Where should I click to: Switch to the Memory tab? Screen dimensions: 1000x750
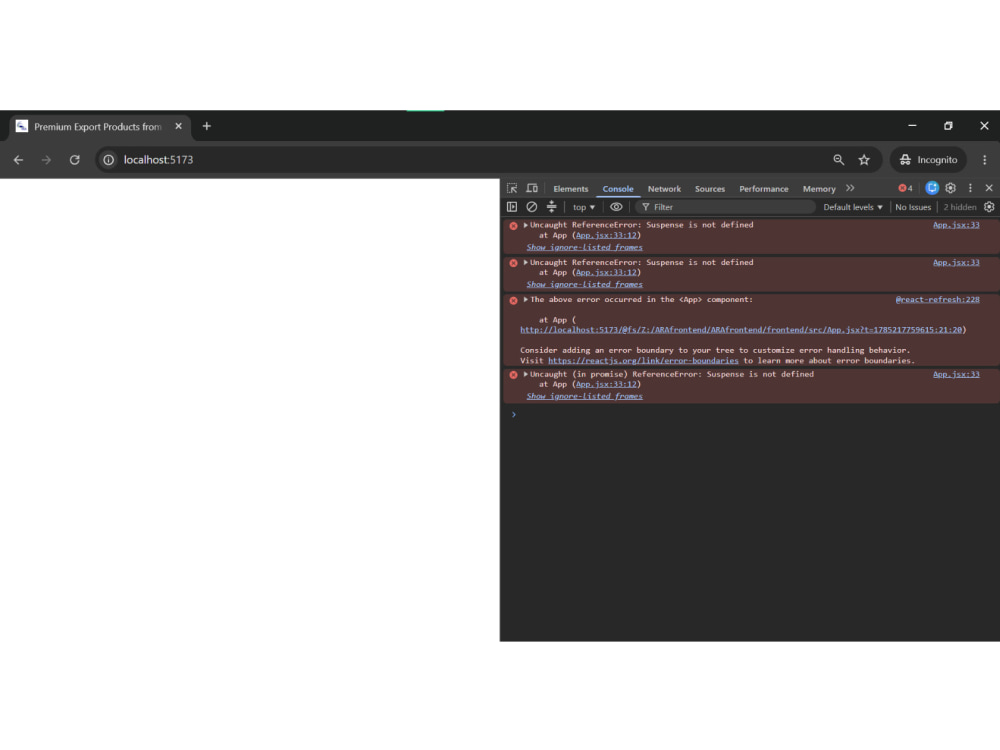coord(819,189)
